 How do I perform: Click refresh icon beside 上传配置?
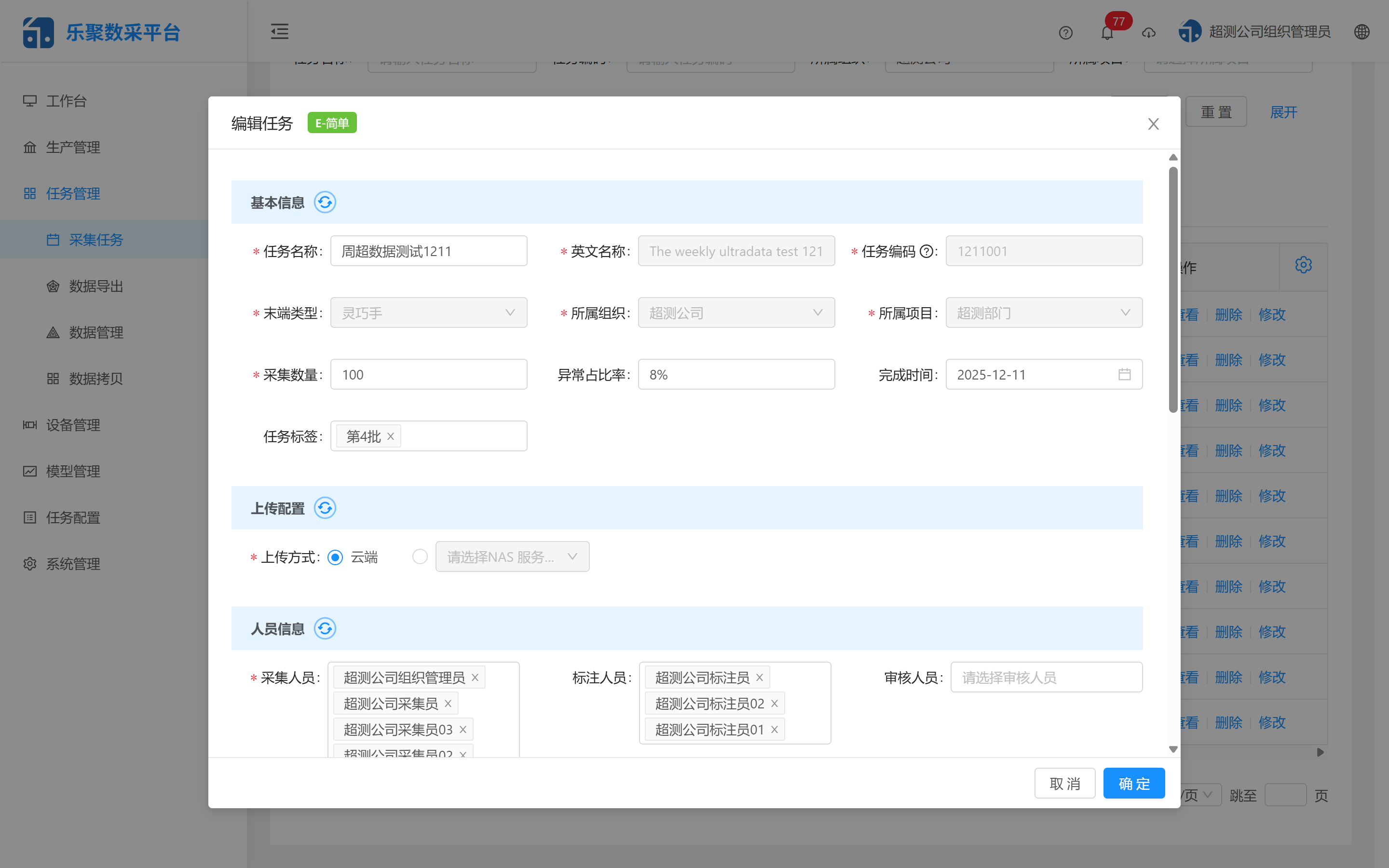[325, 508]
